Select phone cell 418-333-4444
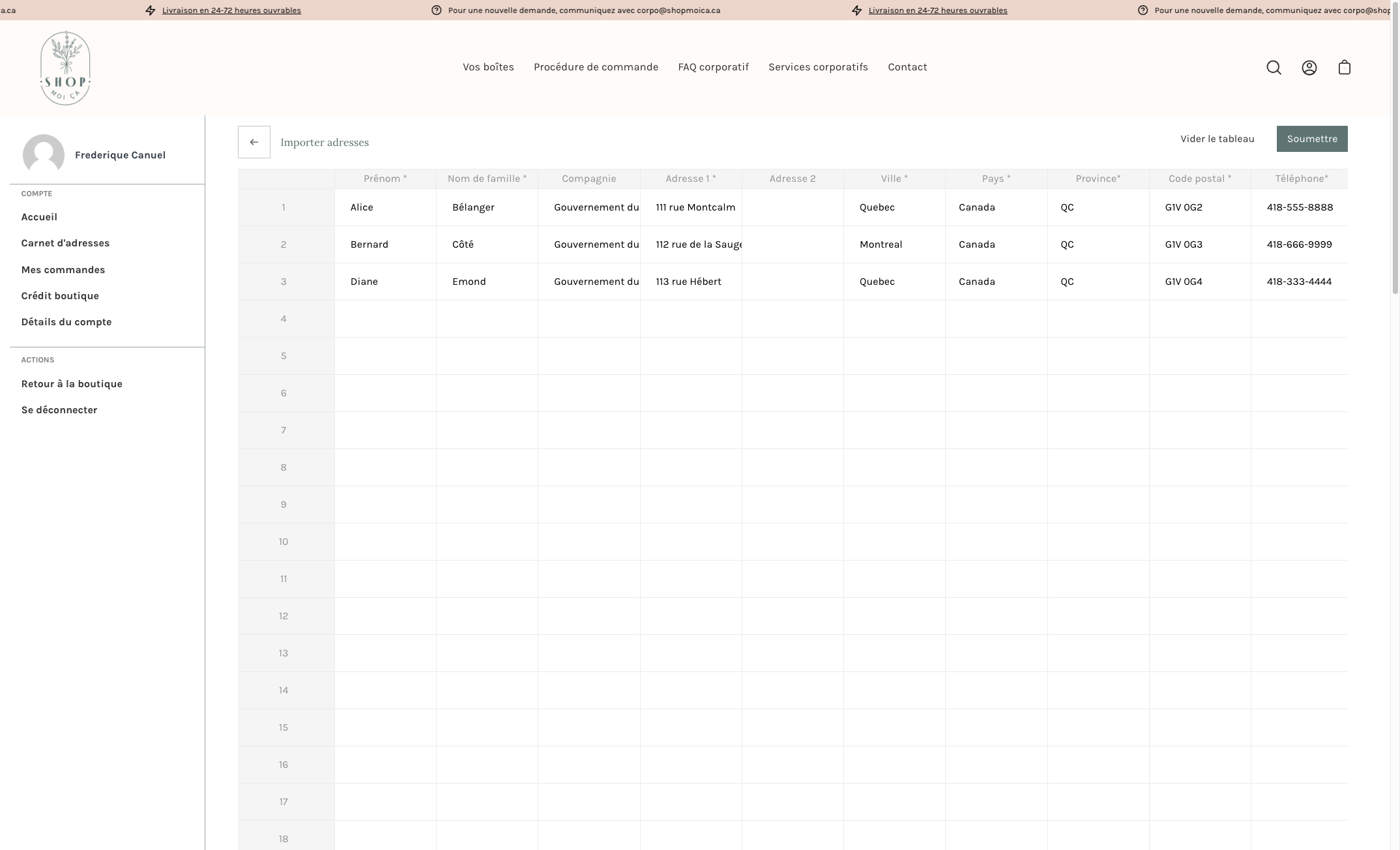 [x=1300, y=282]
